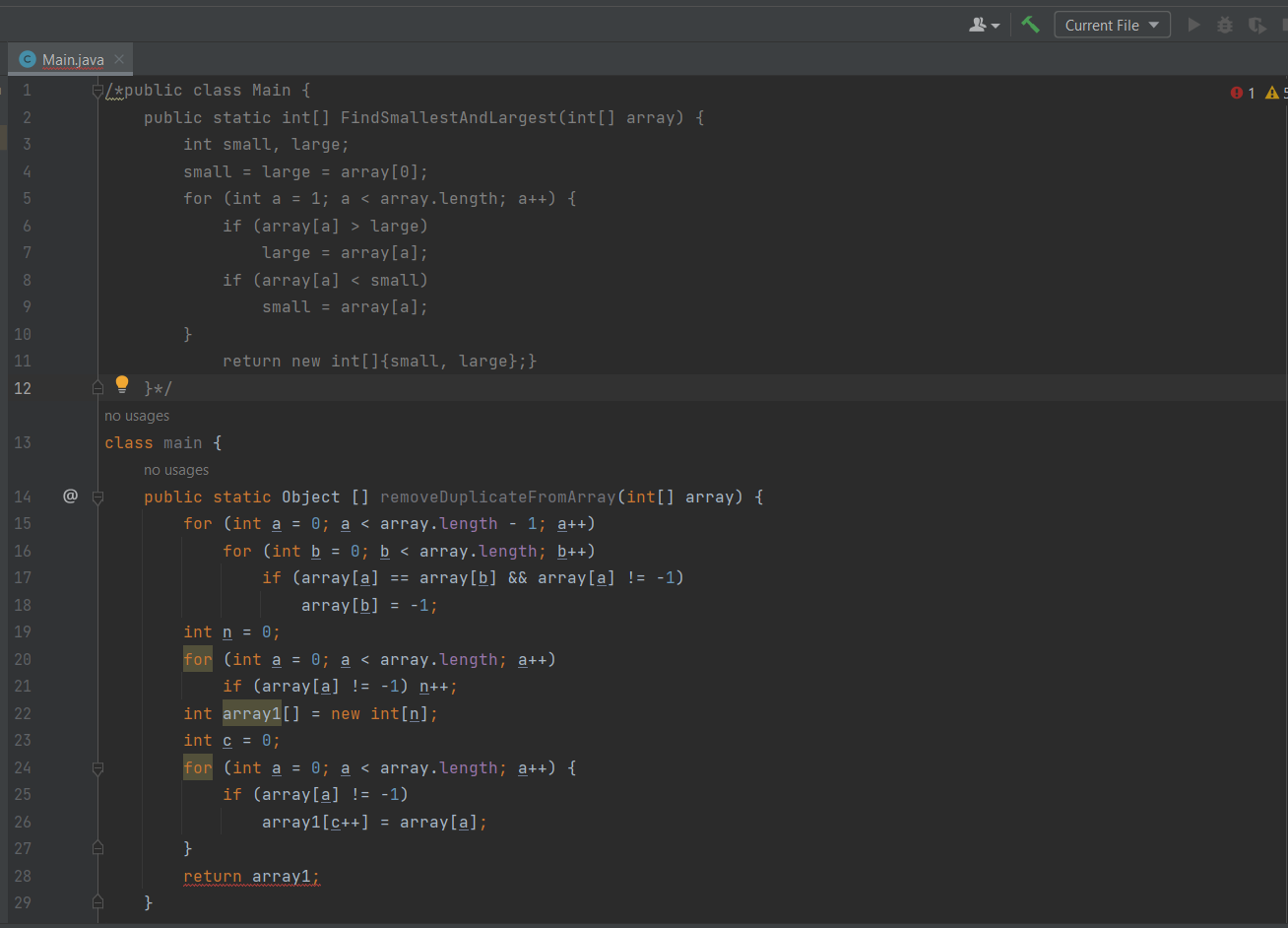Screen dimensions: 1288x928
Task: Click the fold end marker on line 29
Action: (97, 901)
